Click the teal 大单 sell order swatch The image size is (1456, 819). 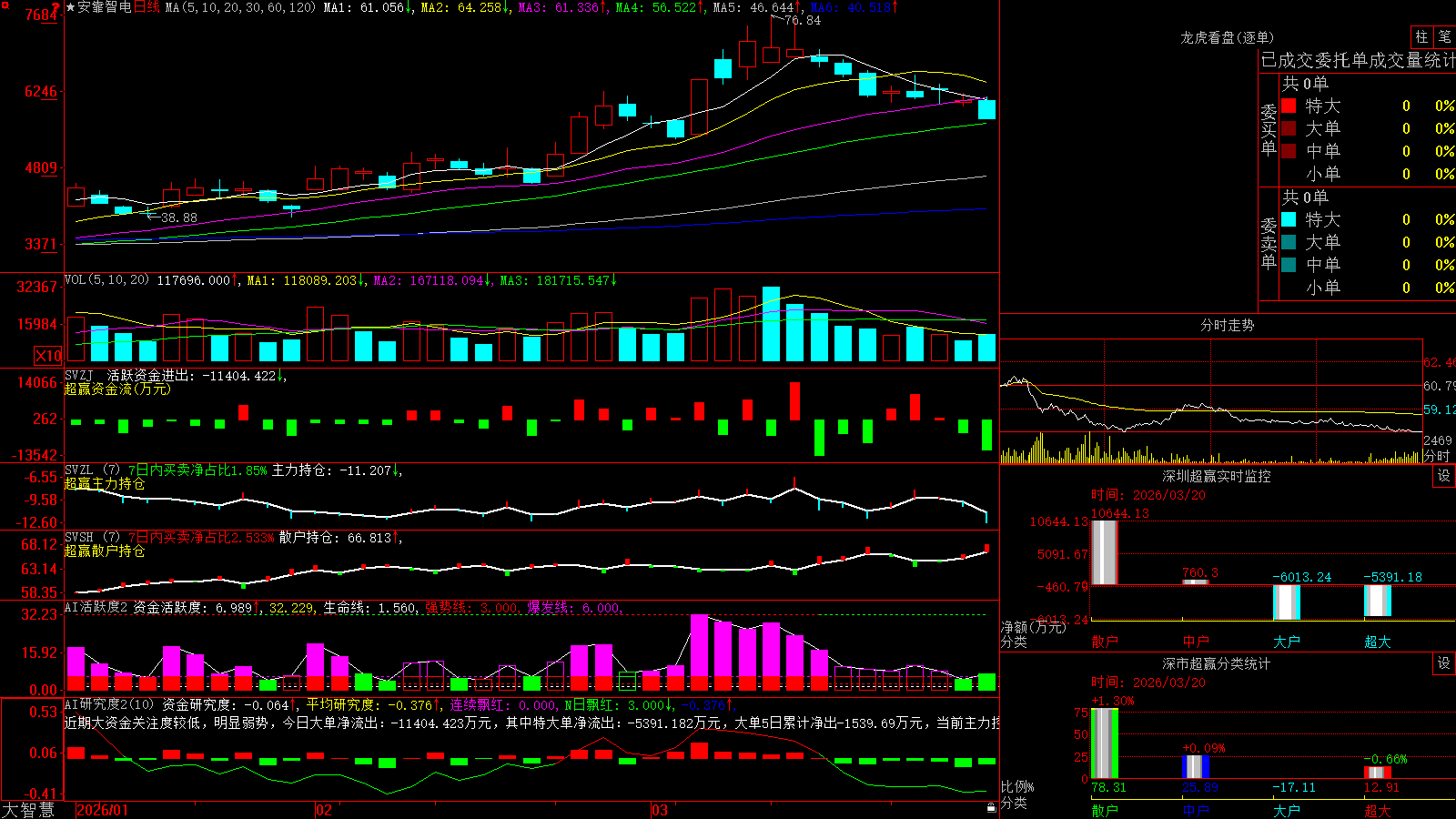1289,242
